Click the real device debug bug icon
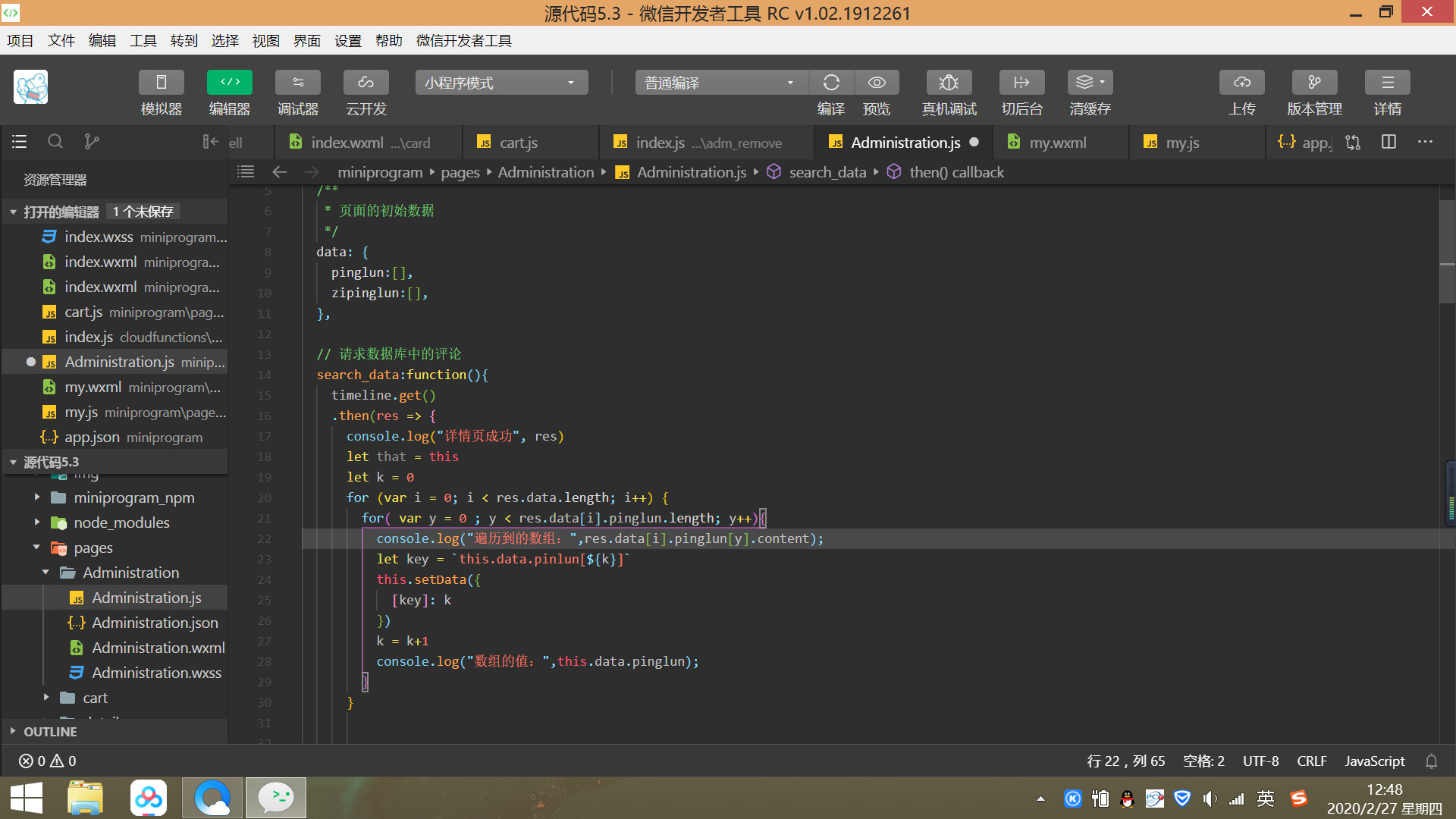Viewport: 1456px width, 819px height. [949, 83]
